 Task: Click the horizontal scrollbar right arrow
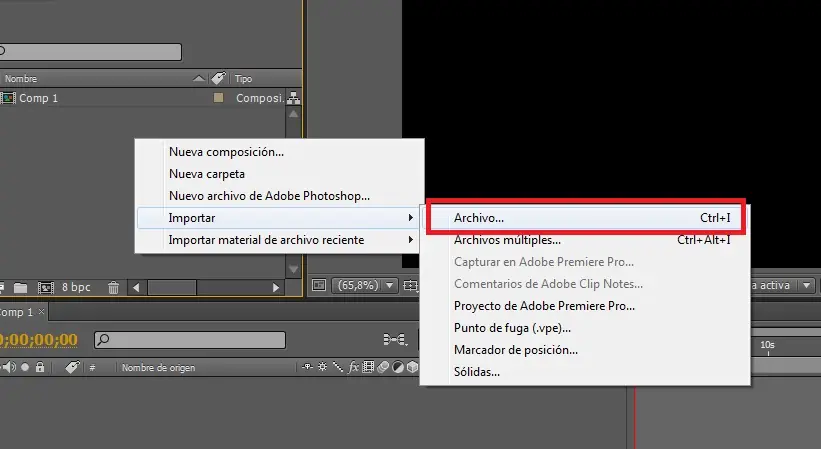click(x=276, y=287)
